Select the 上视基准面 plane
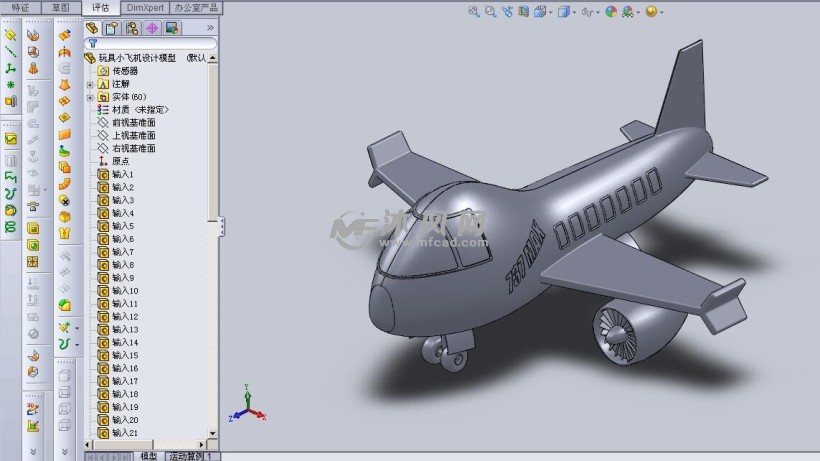 (134, 135)
